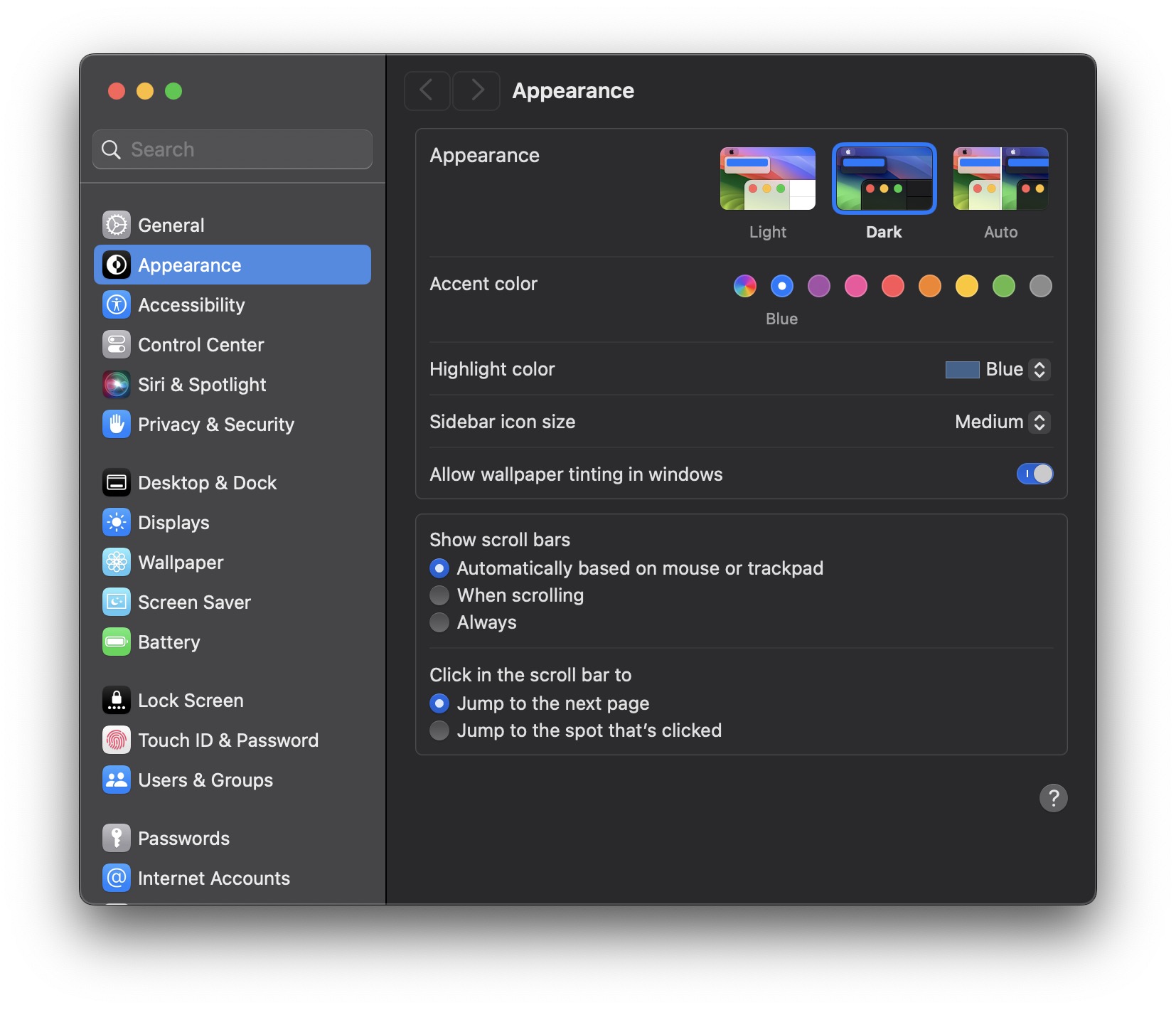Pick the orange accent color
Screen dimensions: 1176x1010
click(929, 286)
